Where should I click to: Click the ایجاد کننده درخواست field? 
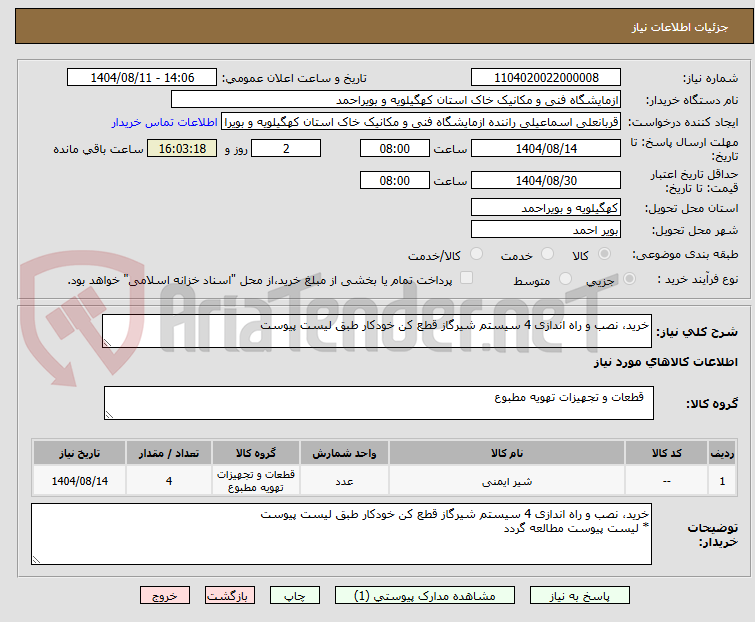(x=421, y=122)
